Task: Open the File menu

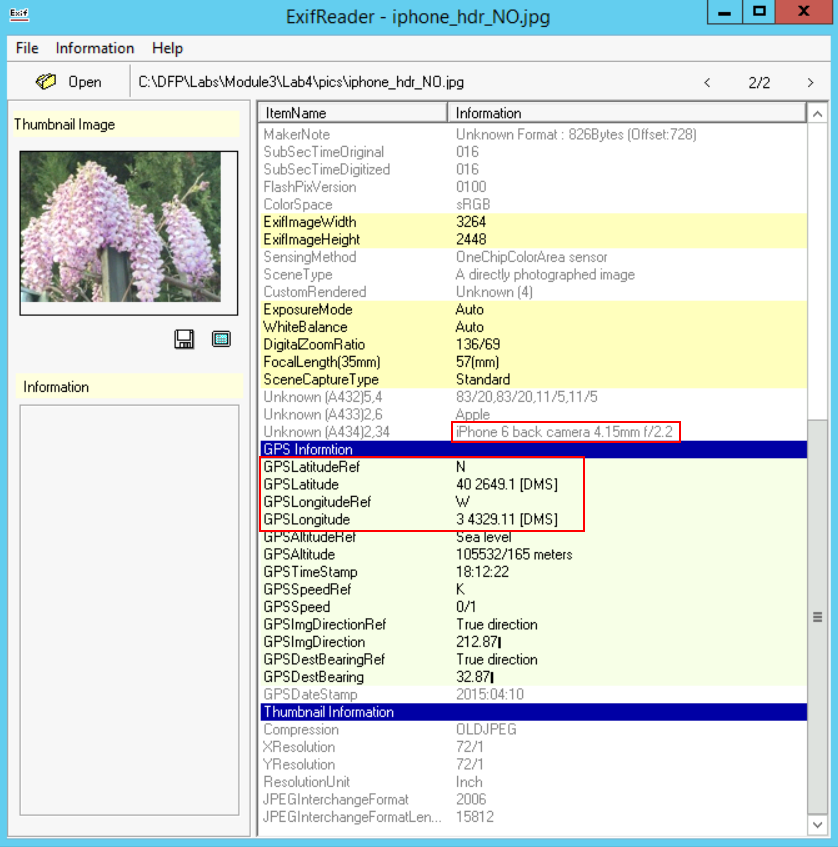Action: click(x=27, y=48)
